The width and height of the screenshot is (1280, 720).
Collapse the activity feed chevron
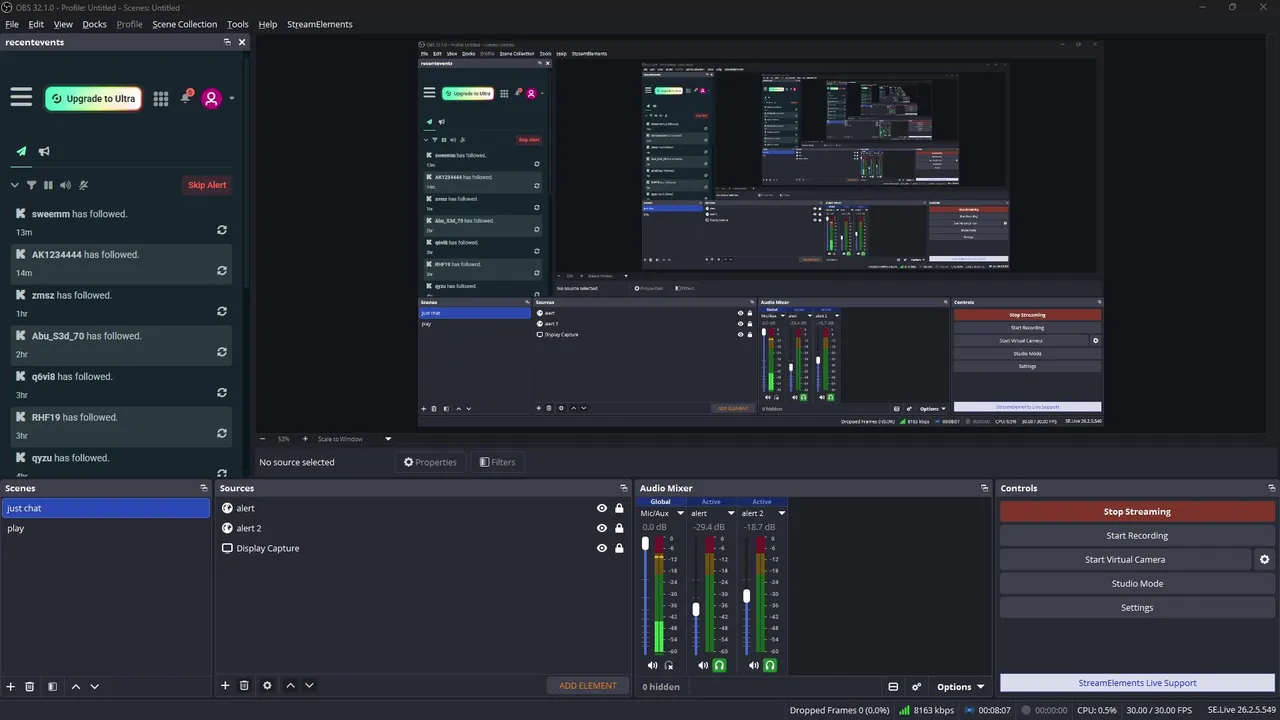[15, 185]
